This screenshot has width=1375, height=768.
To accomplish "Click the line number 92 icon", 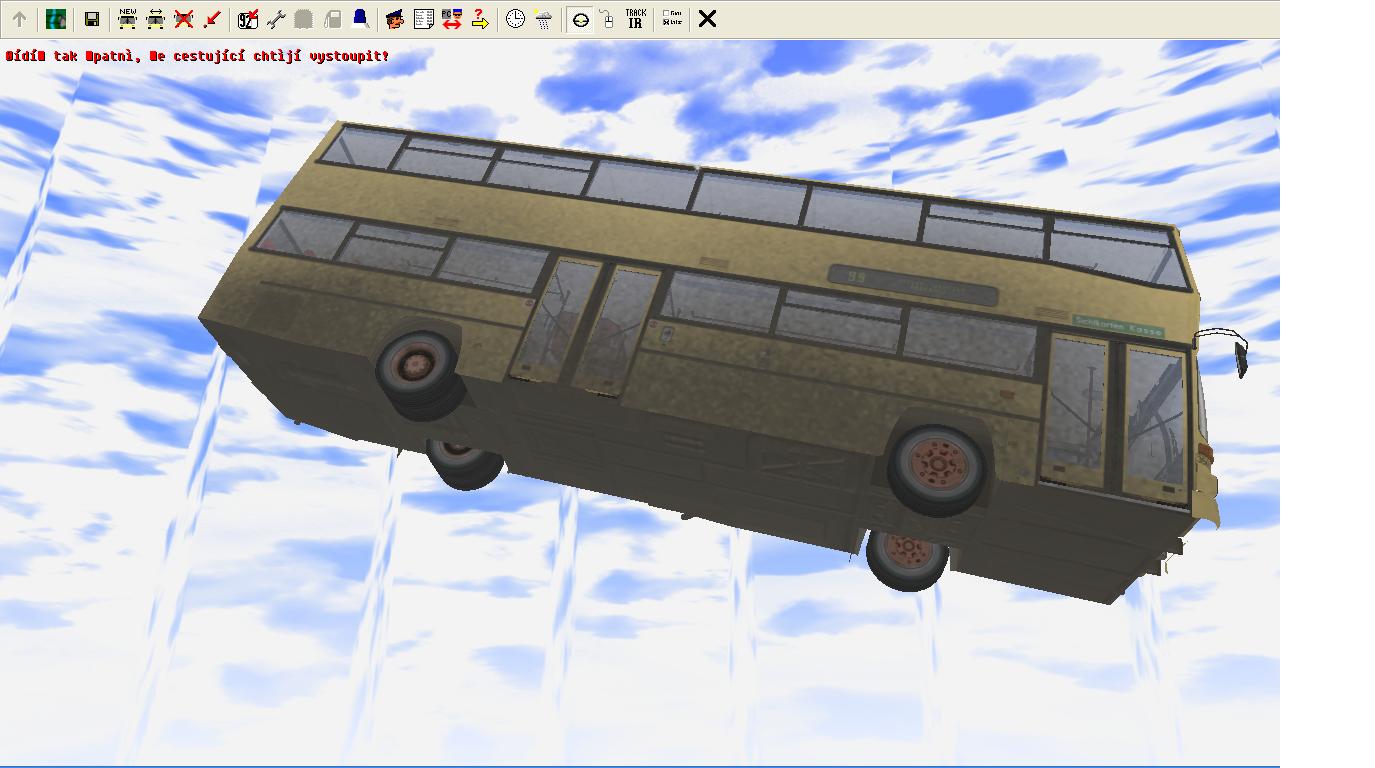I will pyautogui.click(x=247, y=19).
